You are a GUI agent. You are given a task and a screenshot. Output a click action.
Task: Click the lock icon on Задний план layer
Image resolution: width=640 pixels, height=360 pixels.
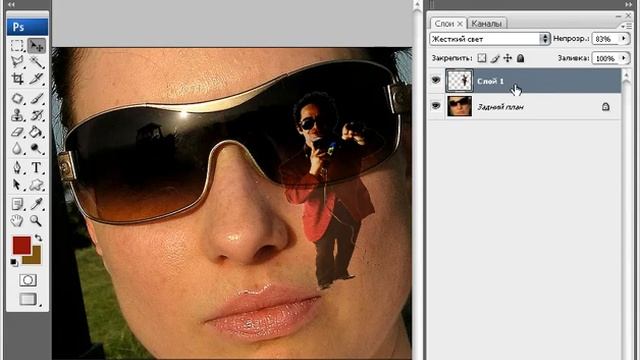coord(605,107)
